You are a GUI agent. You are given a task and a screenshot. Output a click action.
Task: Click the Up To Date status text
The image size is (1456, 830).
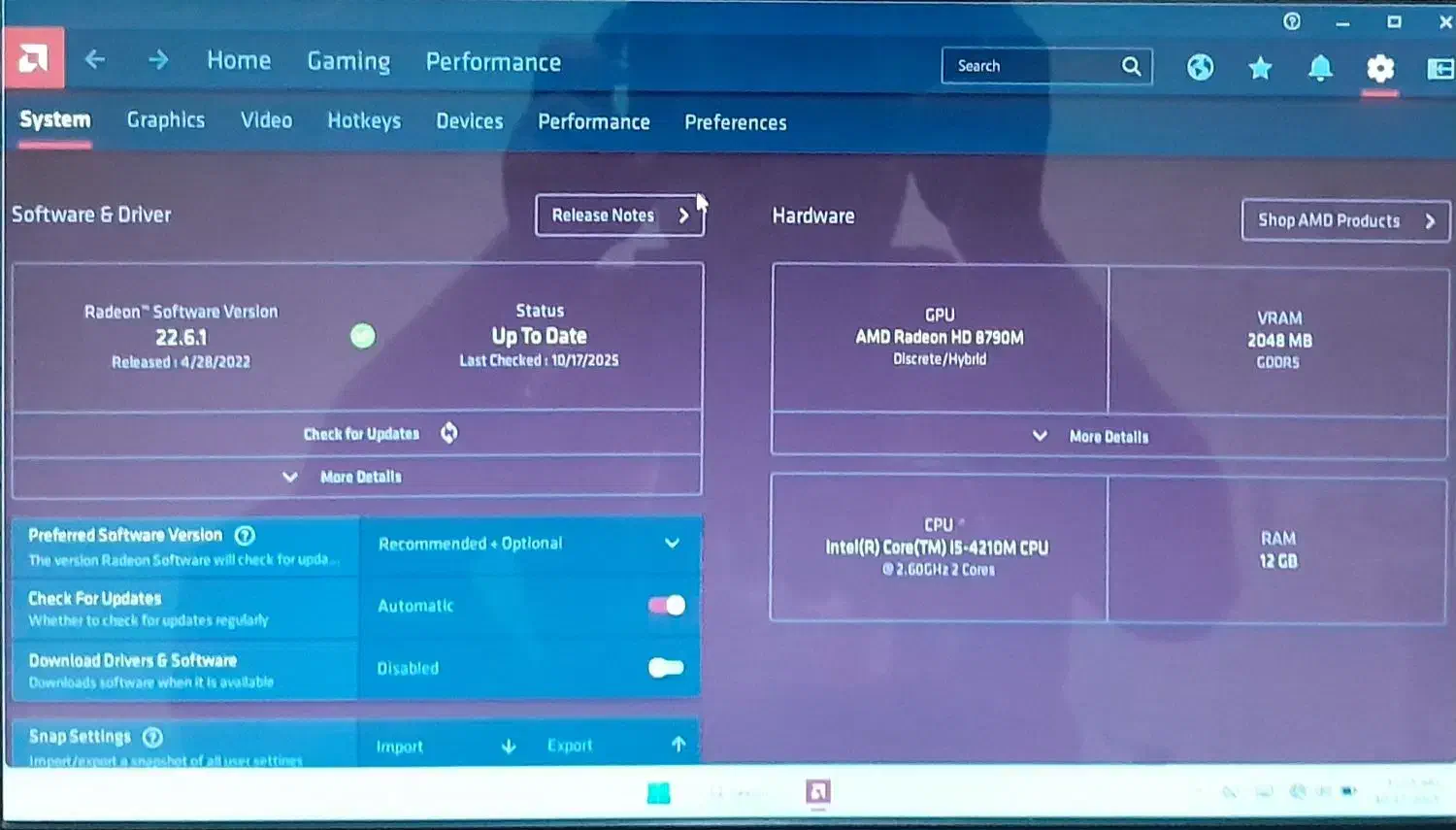click(x=540, y=336)
